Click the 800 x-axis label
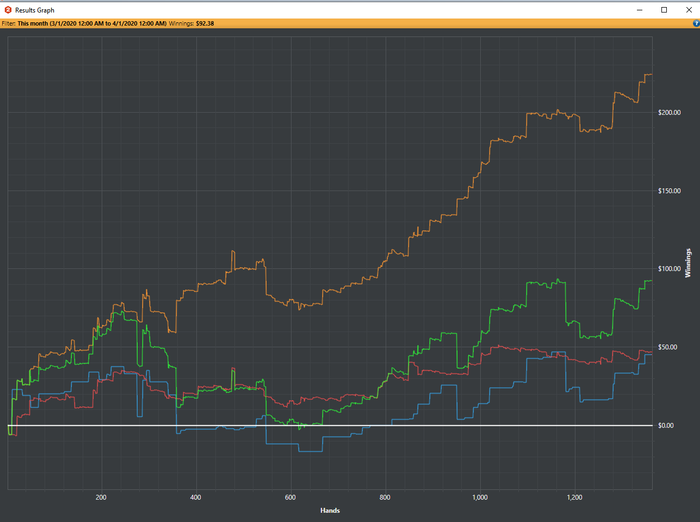Screen dimensions: 700x522 385,497
